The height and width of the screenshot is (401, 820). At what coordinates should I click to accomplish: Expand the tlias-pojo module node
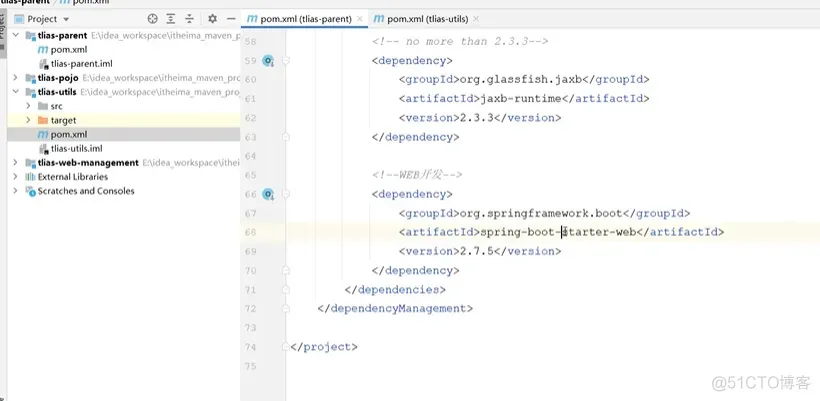tap(16, 78)
